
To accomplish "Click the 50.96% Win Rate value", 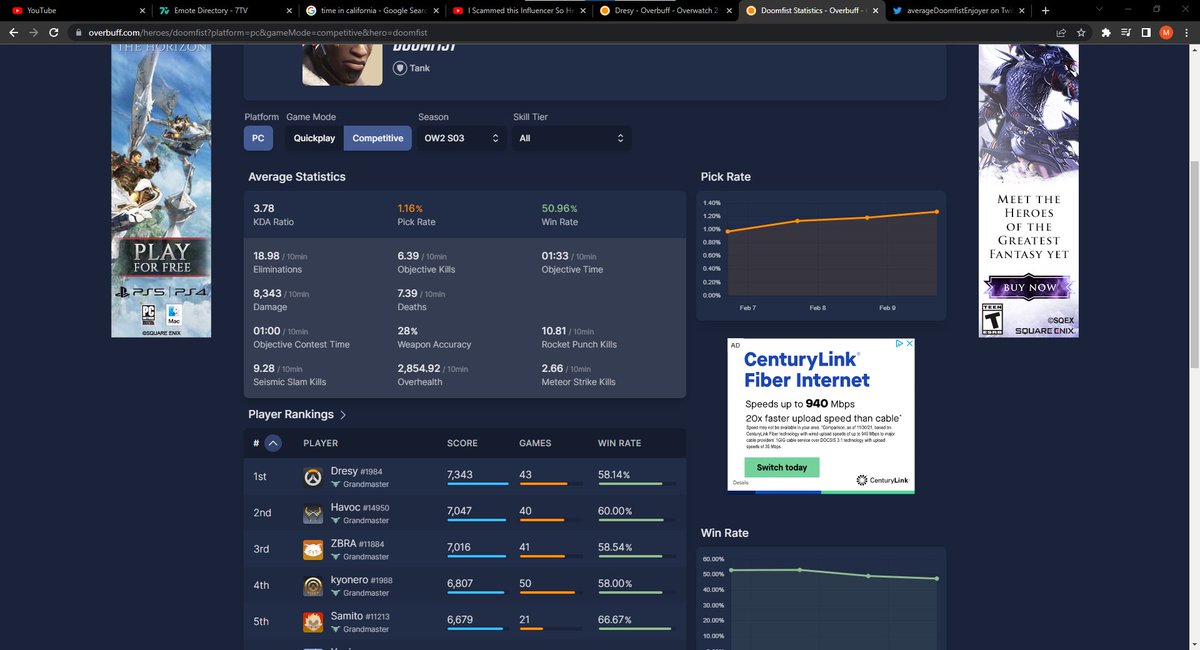I will [559, 208].
